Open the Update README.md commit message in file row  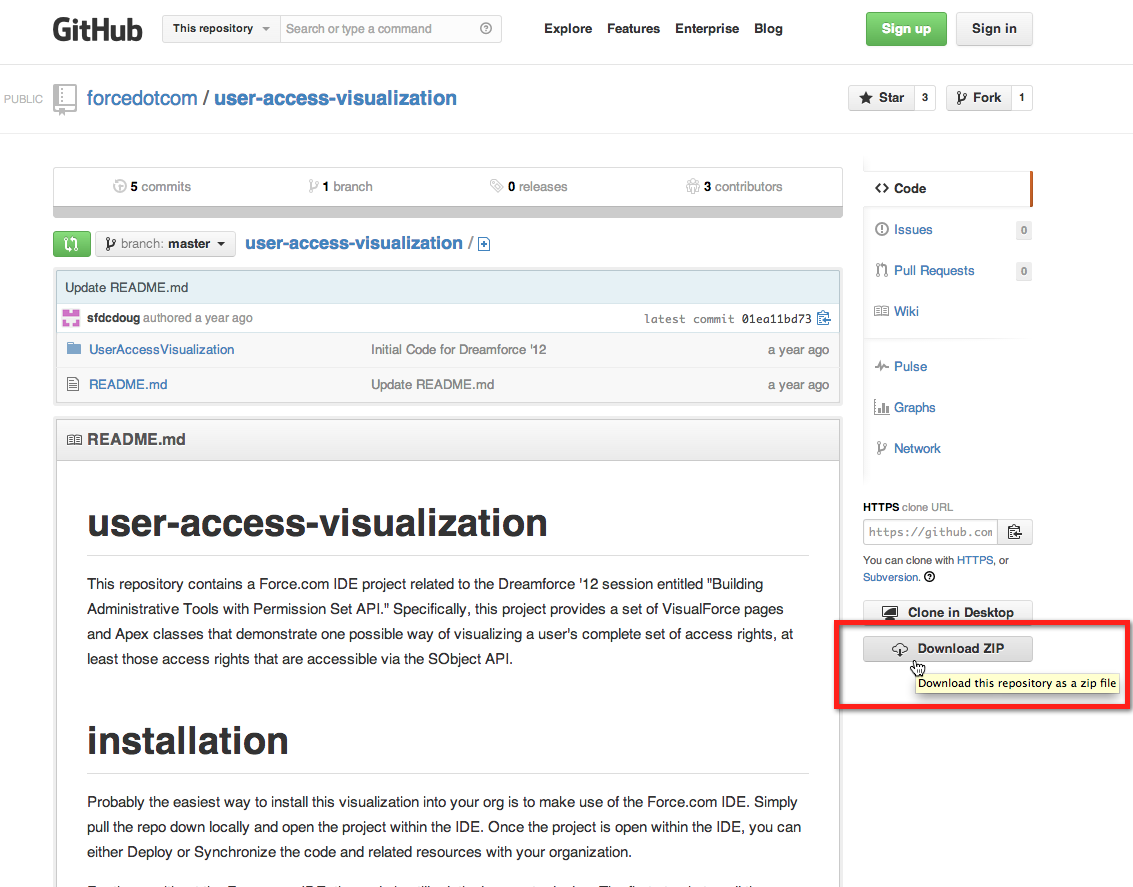coord(432,385)
